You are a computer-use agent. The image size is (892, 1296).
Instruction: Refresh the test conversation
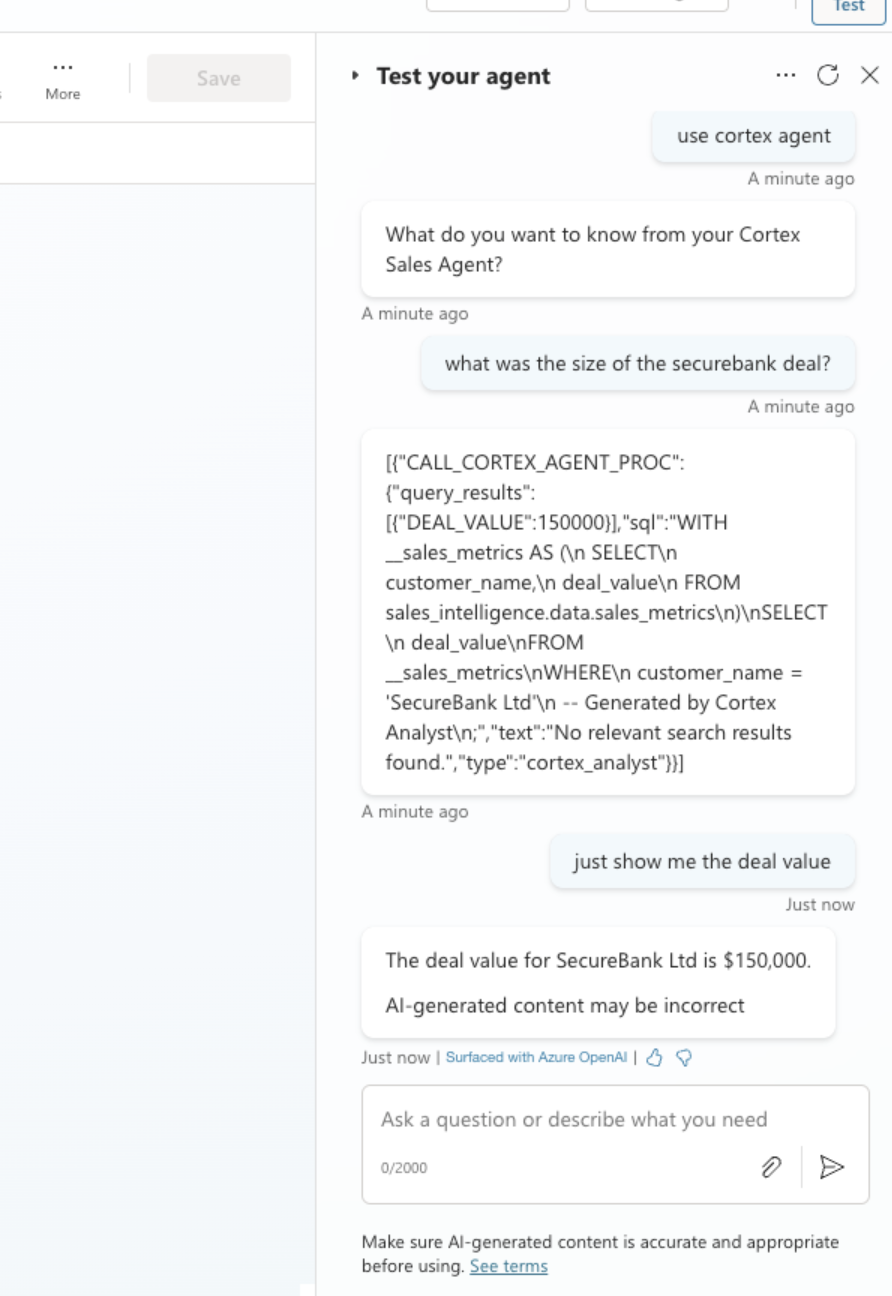(x=827, y=75)
